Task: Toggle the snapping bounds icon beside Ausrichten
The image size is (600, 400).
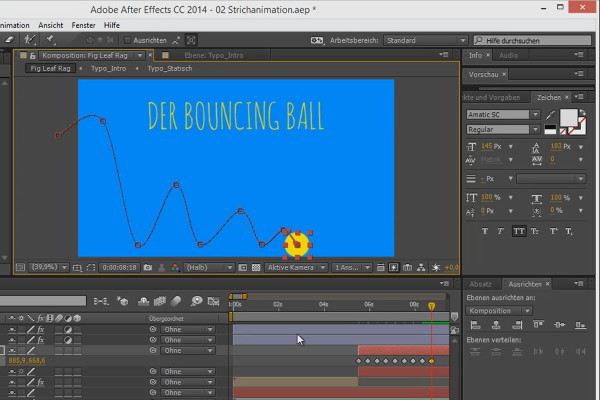Action: click(x=191, y=40)
